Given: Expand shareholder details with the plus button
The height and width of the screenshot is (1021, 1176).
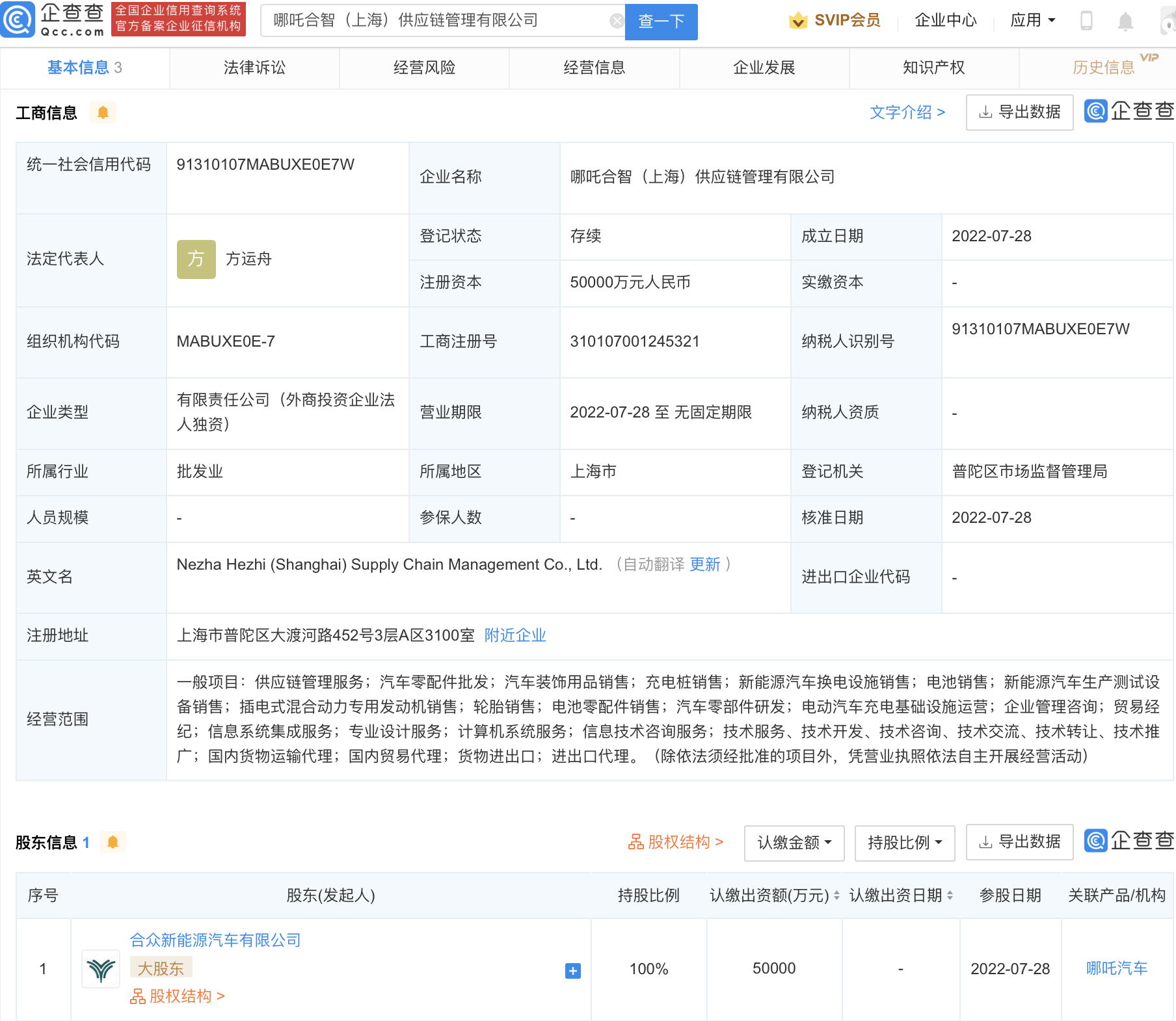Looking at the screenshot, I should click(572, 970).
